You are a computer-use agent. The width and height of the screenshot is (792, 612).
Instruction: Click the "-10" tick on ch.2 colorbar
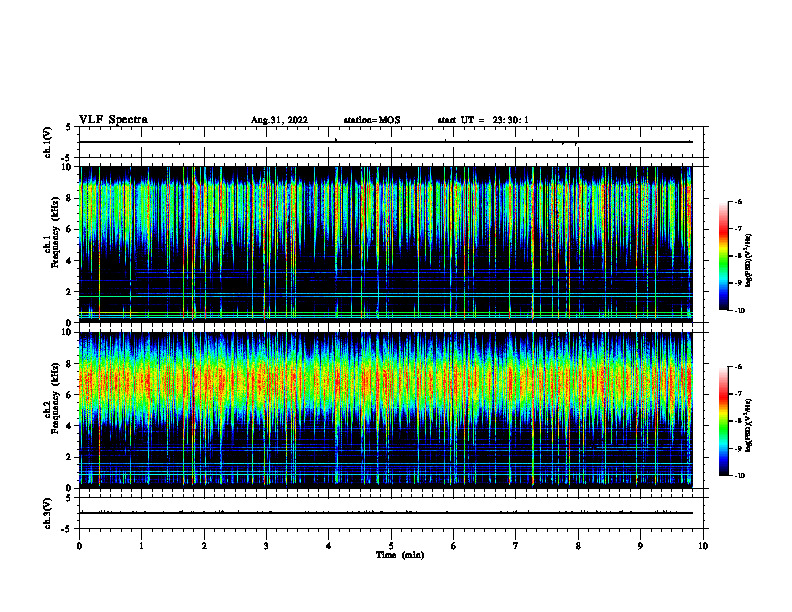coord(739,476)
